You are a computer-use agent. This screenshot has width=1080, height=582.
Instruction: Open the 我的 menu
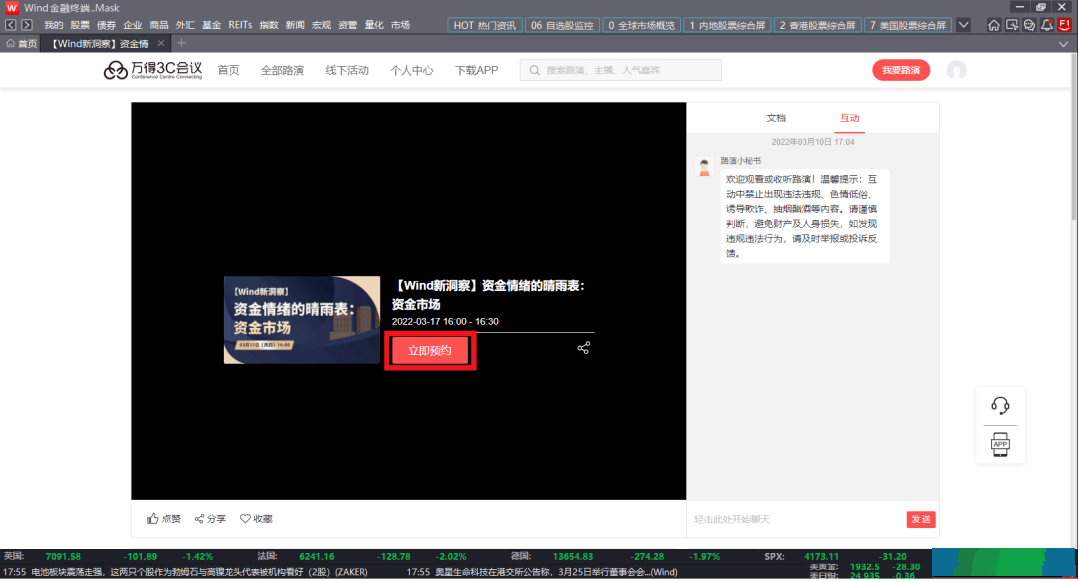[53, 25]
